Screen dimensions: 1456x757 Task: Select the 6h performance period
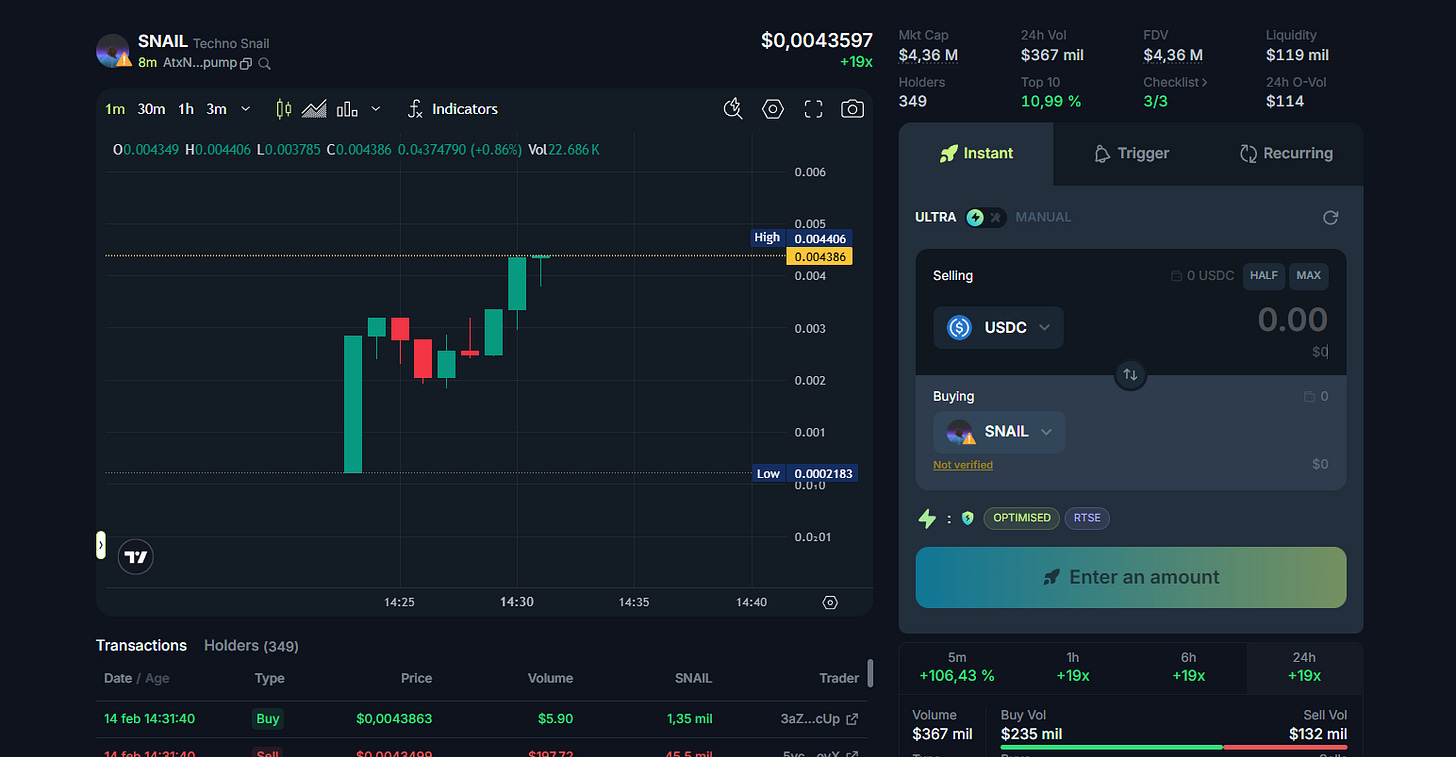tap(1188, 667)
